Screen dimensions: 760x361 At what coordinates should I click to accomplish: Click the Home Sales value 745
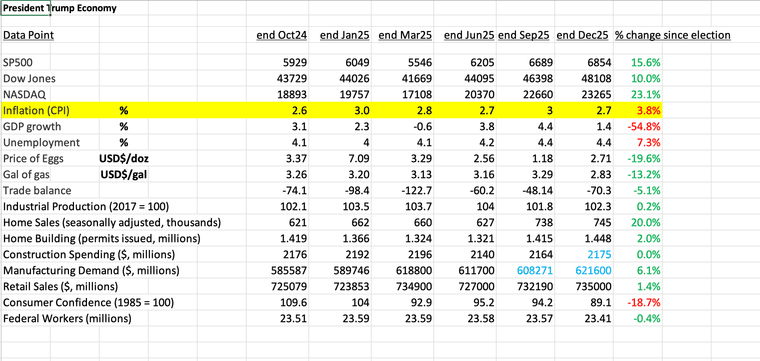[602, 222]
